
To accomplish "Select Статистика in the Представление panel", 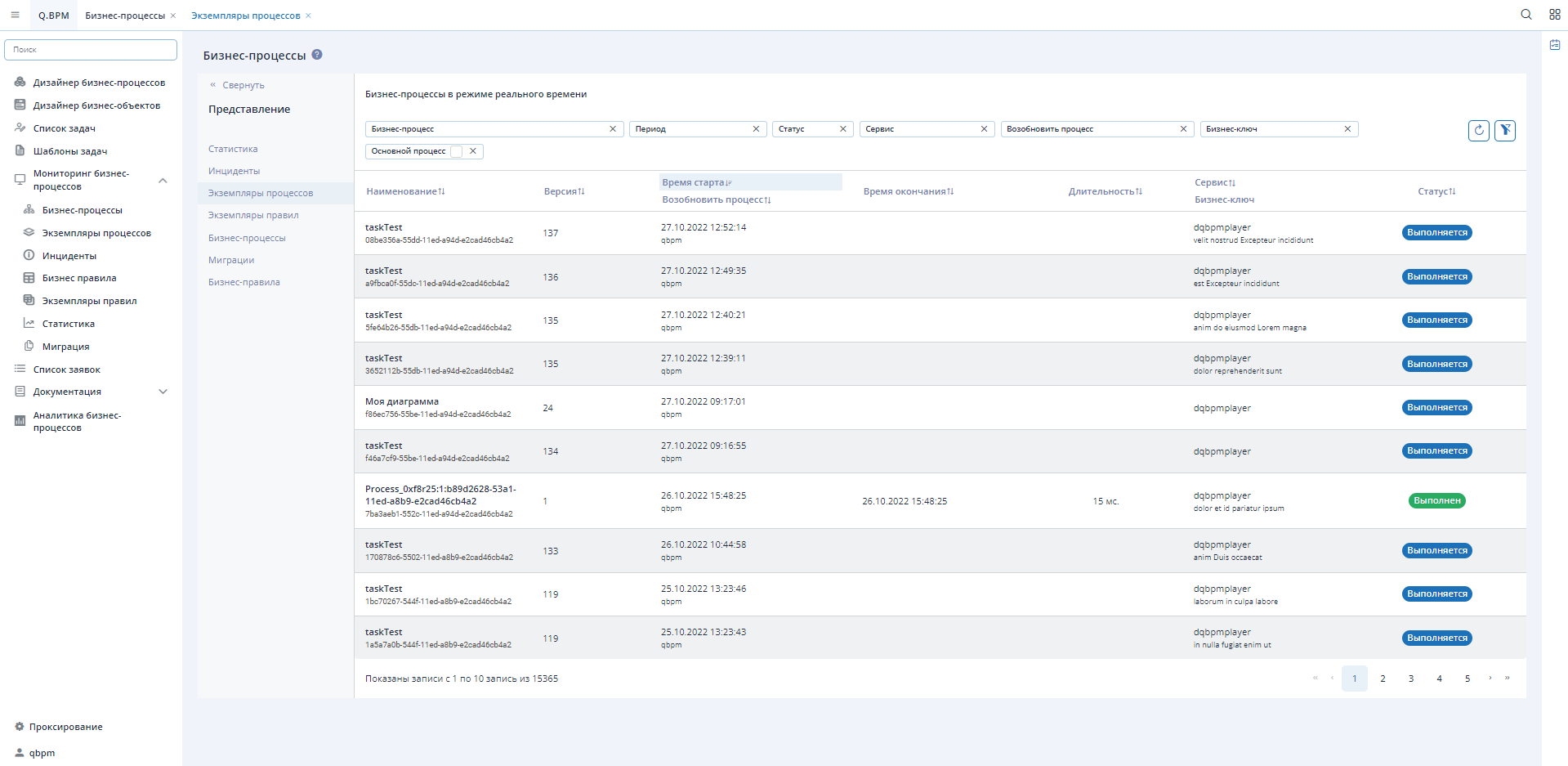I will point(233,149).
